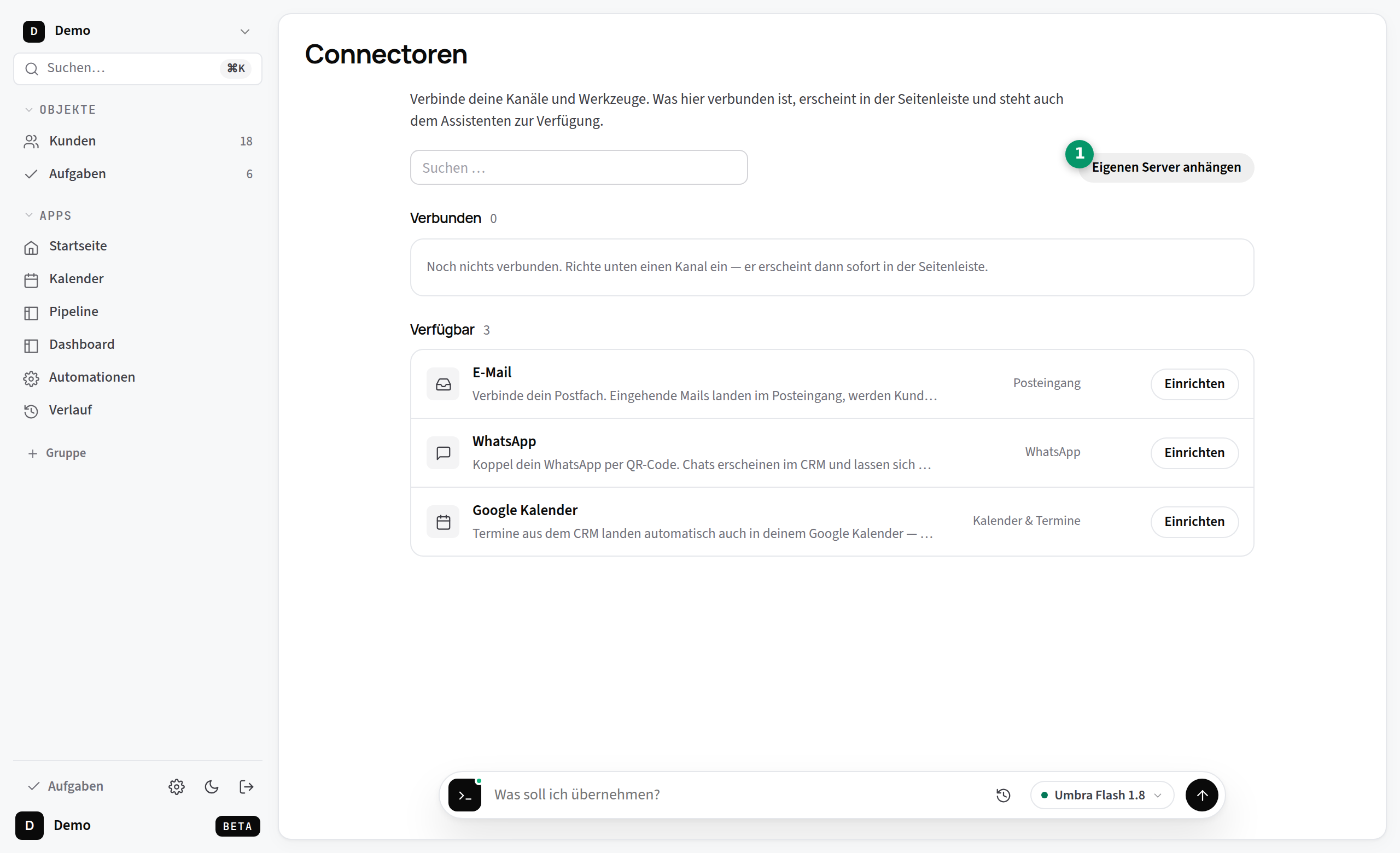Open the Demo workspace switcher chevron

pos(245,31)
